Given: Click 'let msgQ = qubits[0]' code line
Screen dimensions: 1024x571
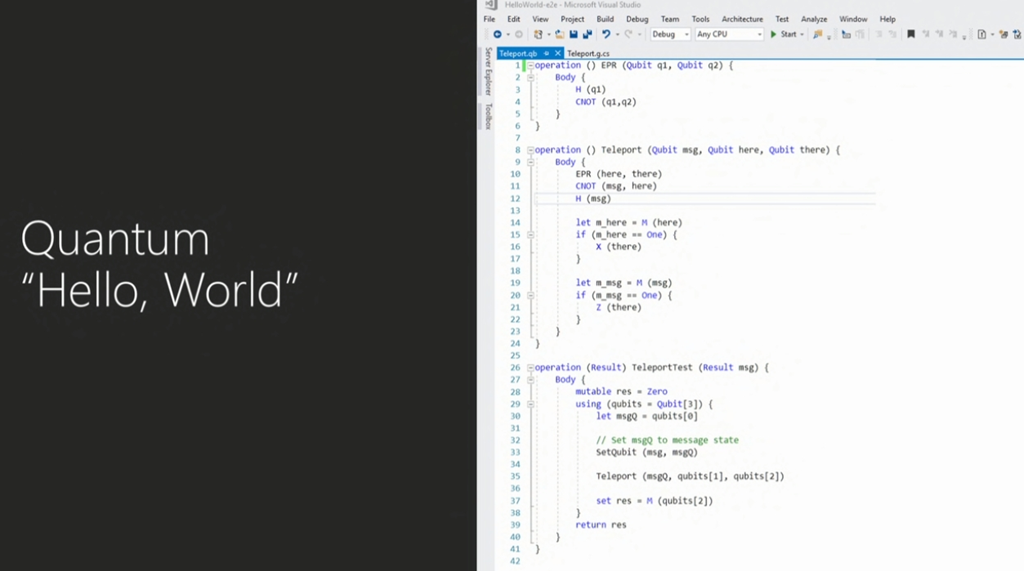Looking at the screenshot, I should pos(647,416).
